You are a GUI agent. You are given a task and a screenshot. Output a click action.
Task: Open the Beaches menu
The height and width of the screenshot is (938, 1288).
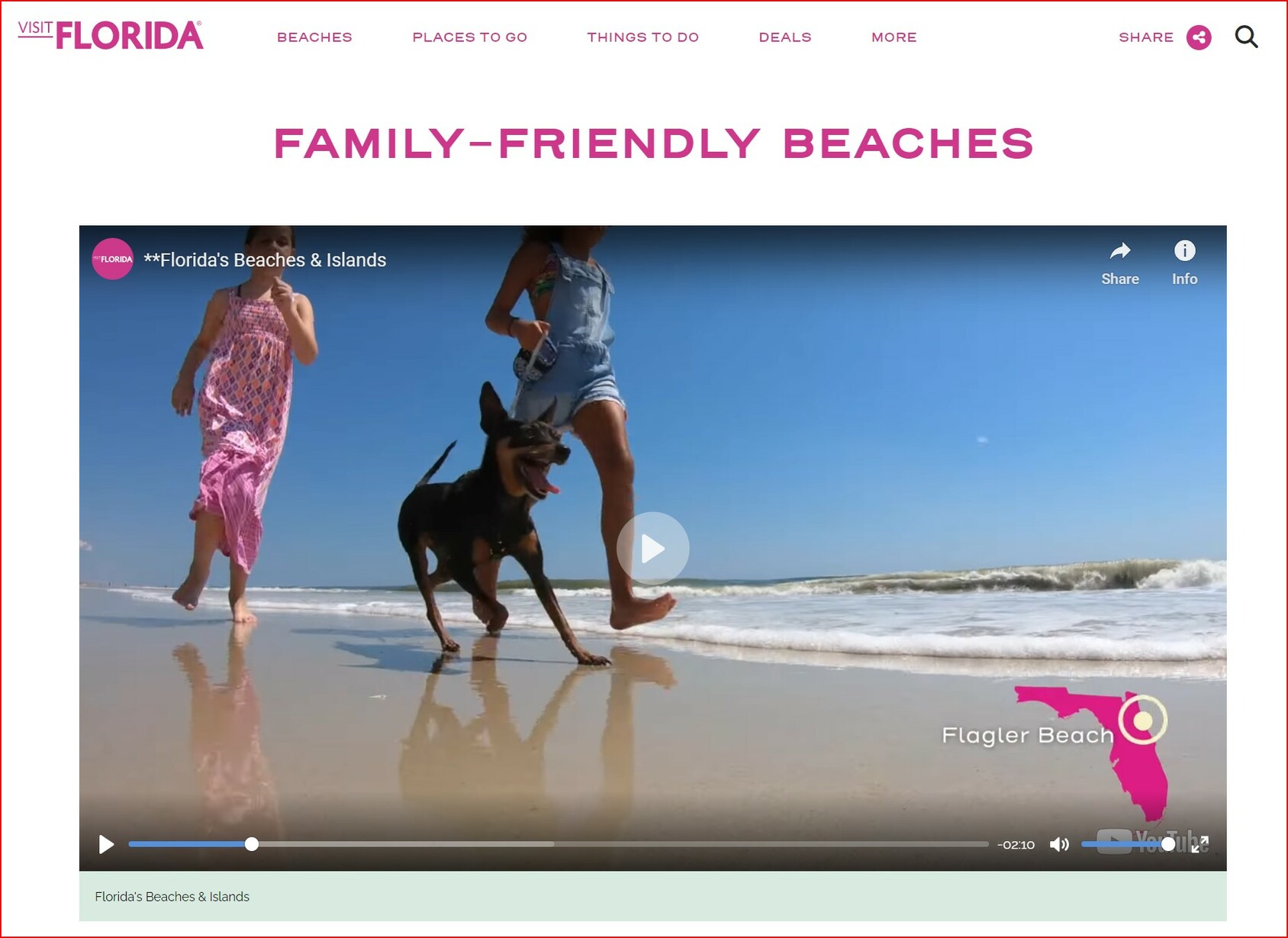[x=314, y=37]
